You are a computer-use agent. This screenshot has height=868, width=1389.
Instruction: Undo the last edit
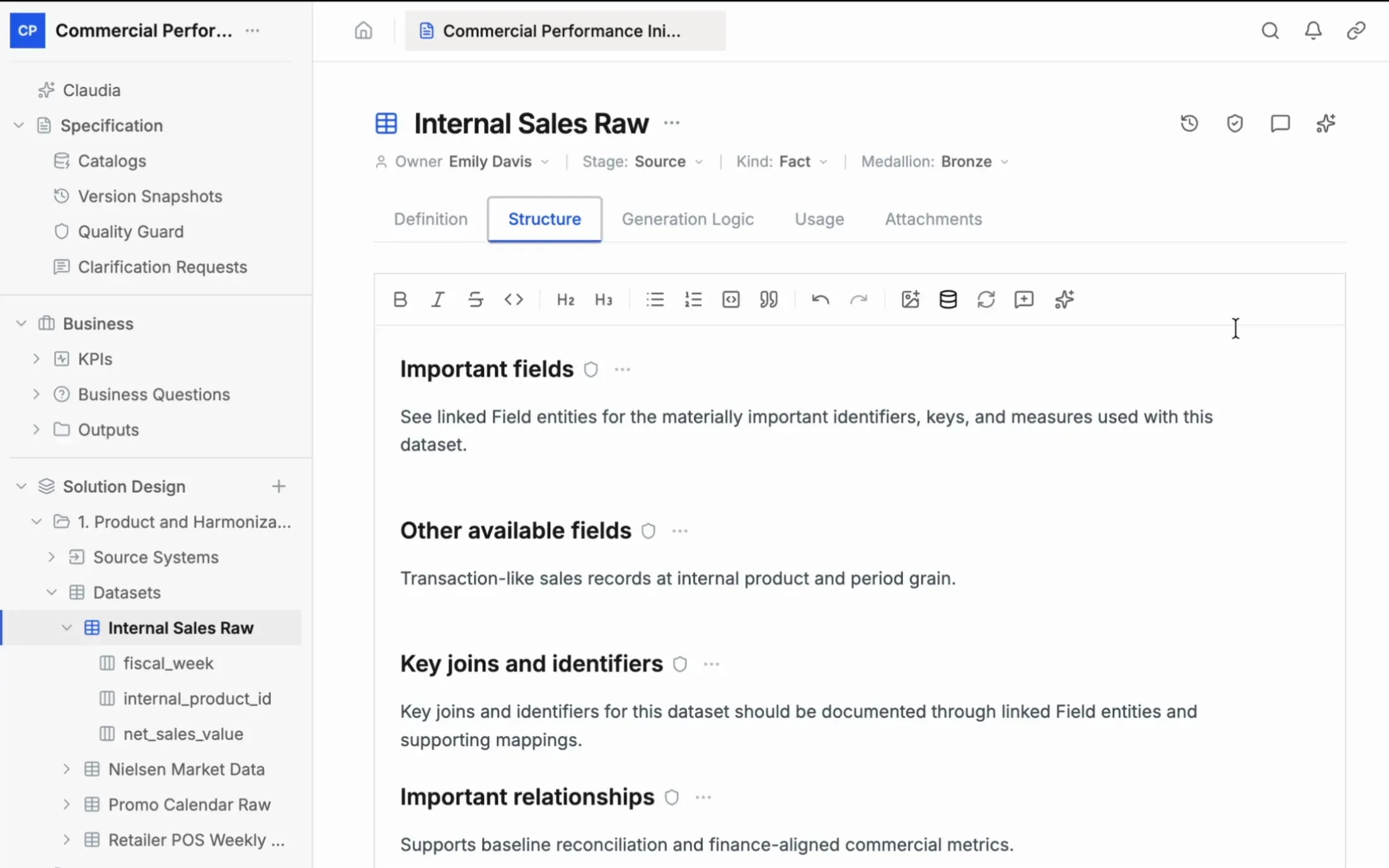click(820, 299)
